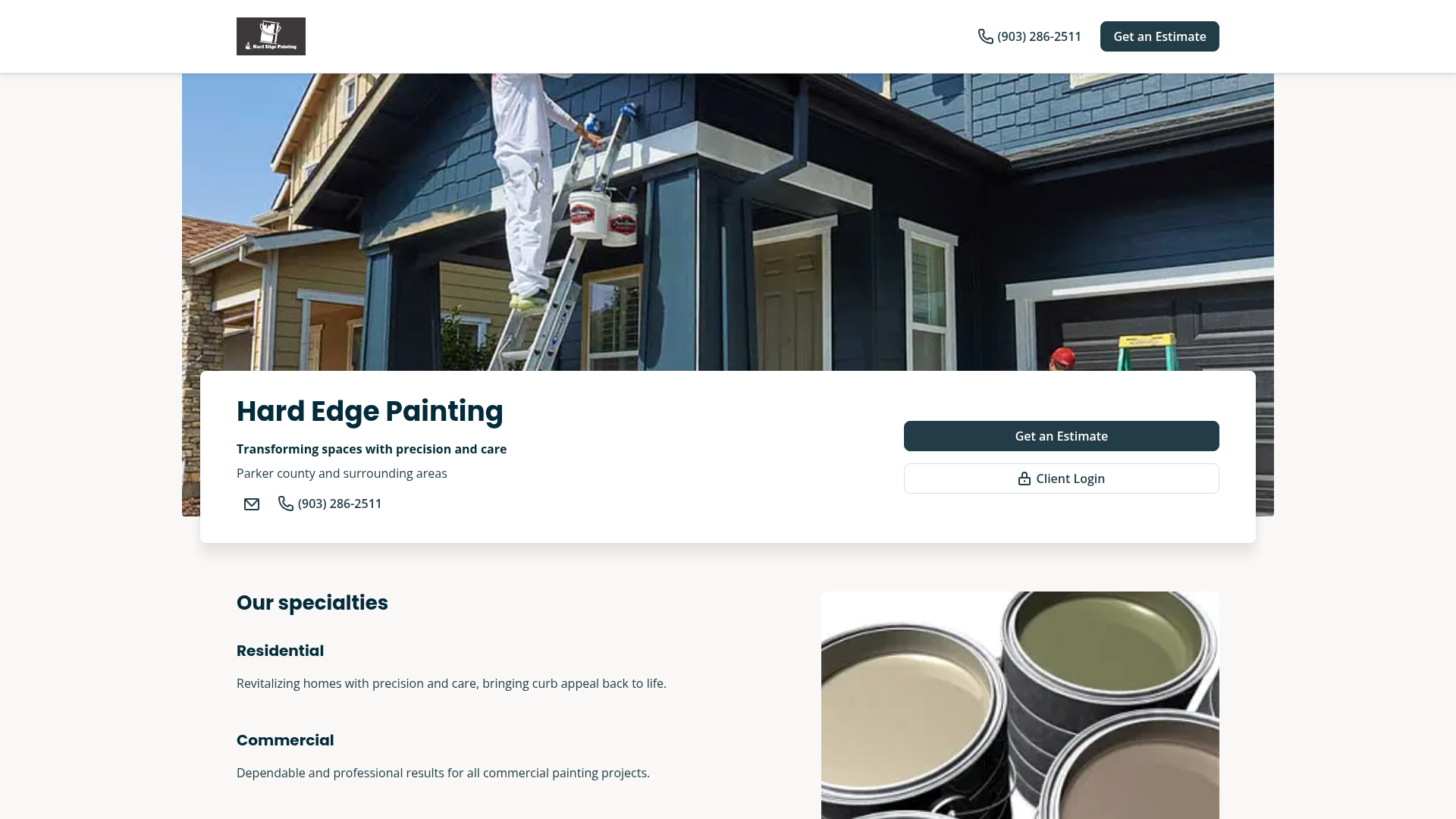
Task: Select the Commercial specialty heading
Action: 285,740
